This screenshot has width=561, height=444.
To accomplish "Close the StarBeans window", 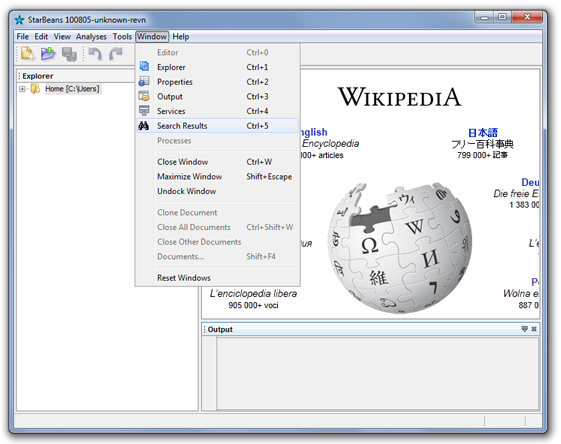I will [527, 17].
